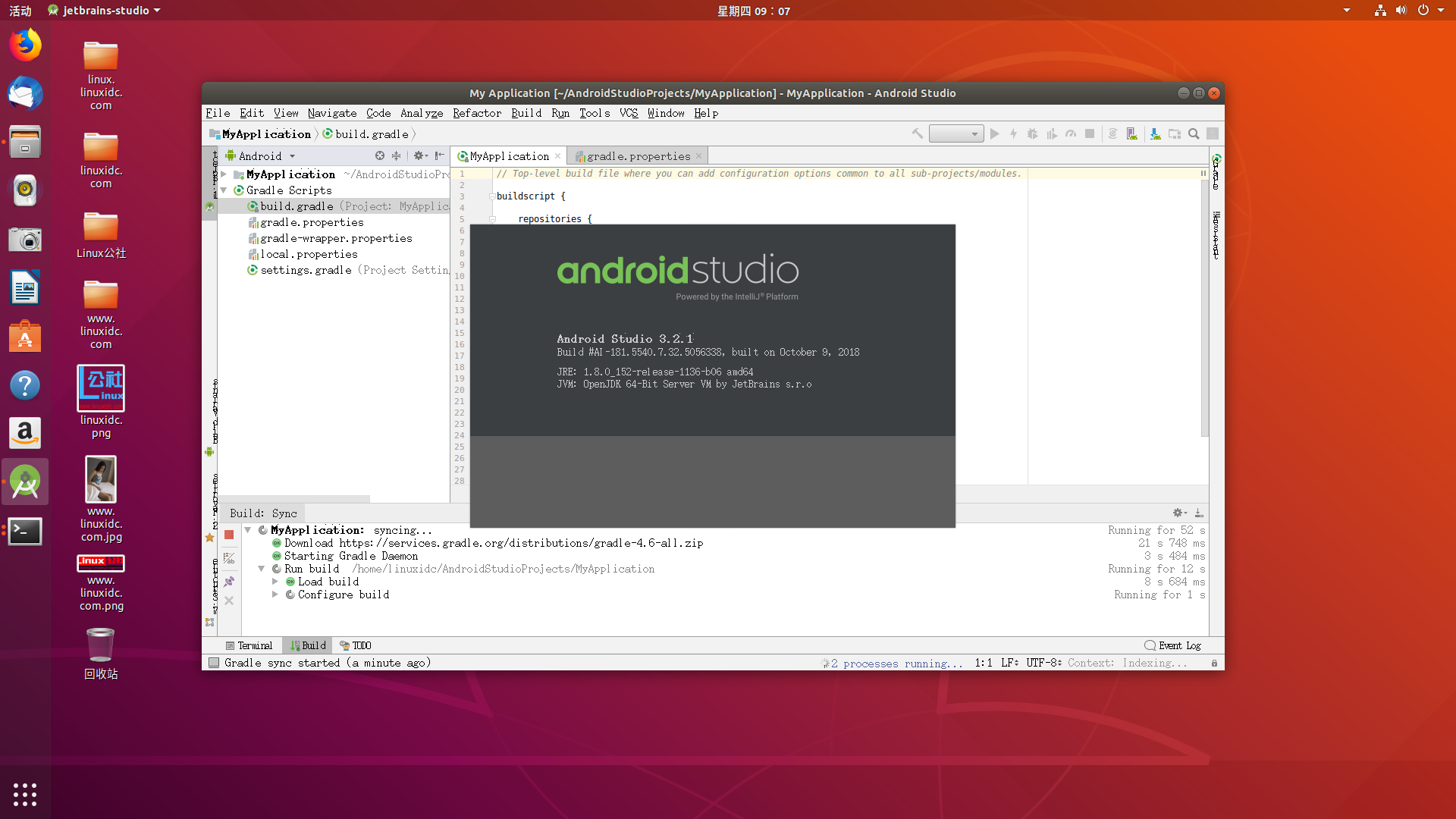1456x819 pixels.
Task: Click MyApplication in navigation breadcrumb
Action: coord(260,134)
